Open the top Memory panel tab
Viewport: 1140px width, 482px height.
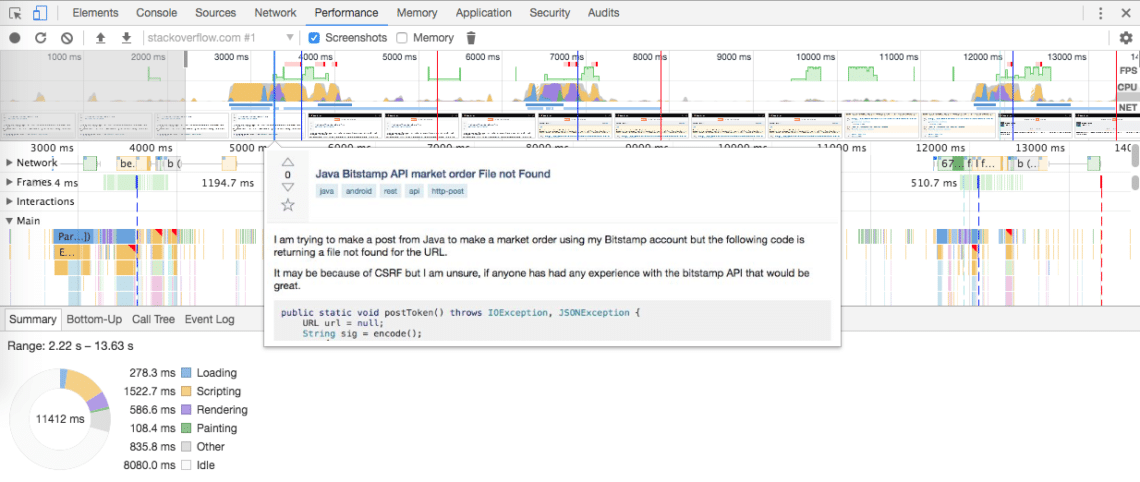pyautogui.click(x=417, y=13)
